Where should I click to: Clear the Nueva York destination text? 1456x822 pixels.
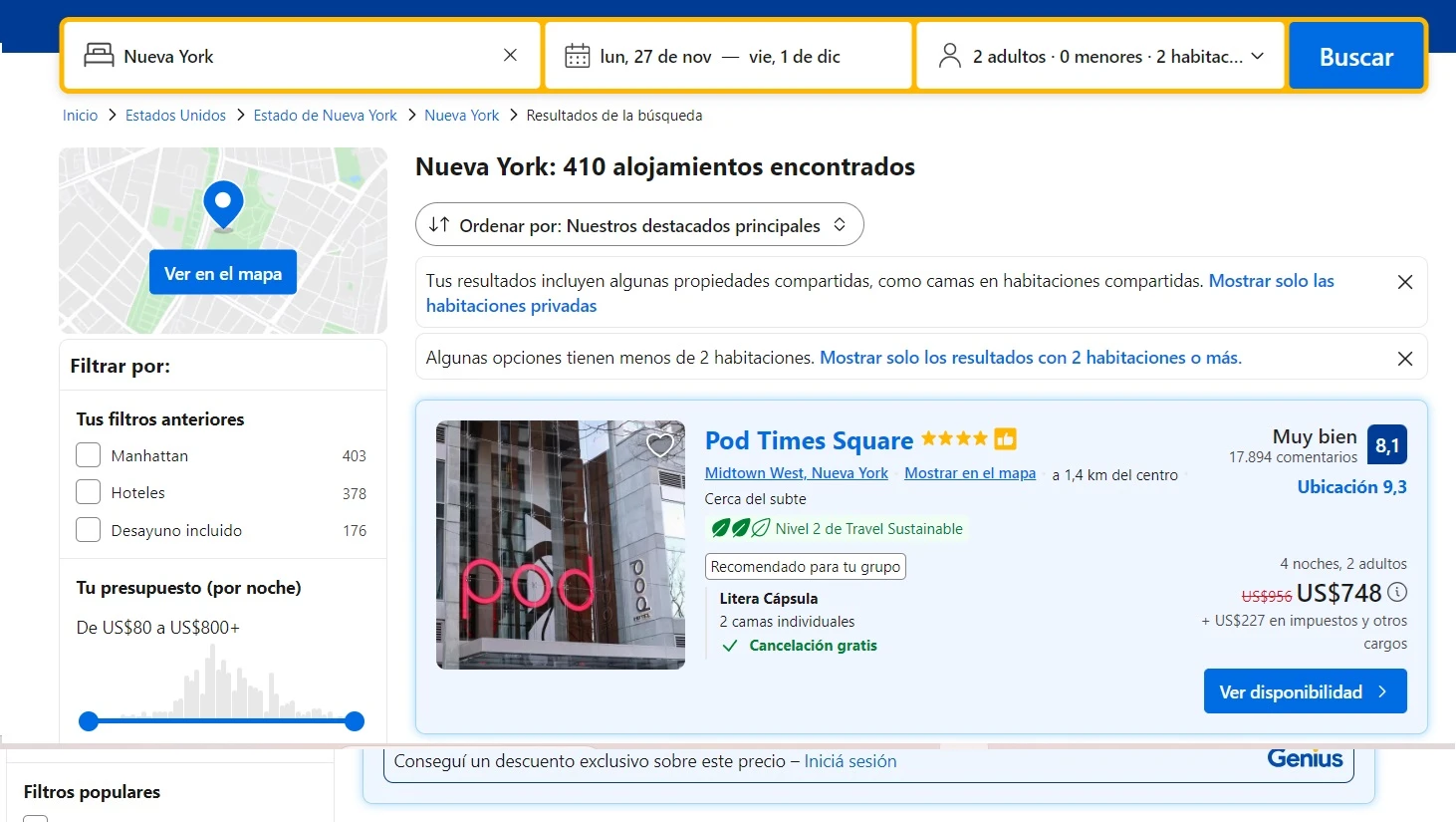(510, 56)
